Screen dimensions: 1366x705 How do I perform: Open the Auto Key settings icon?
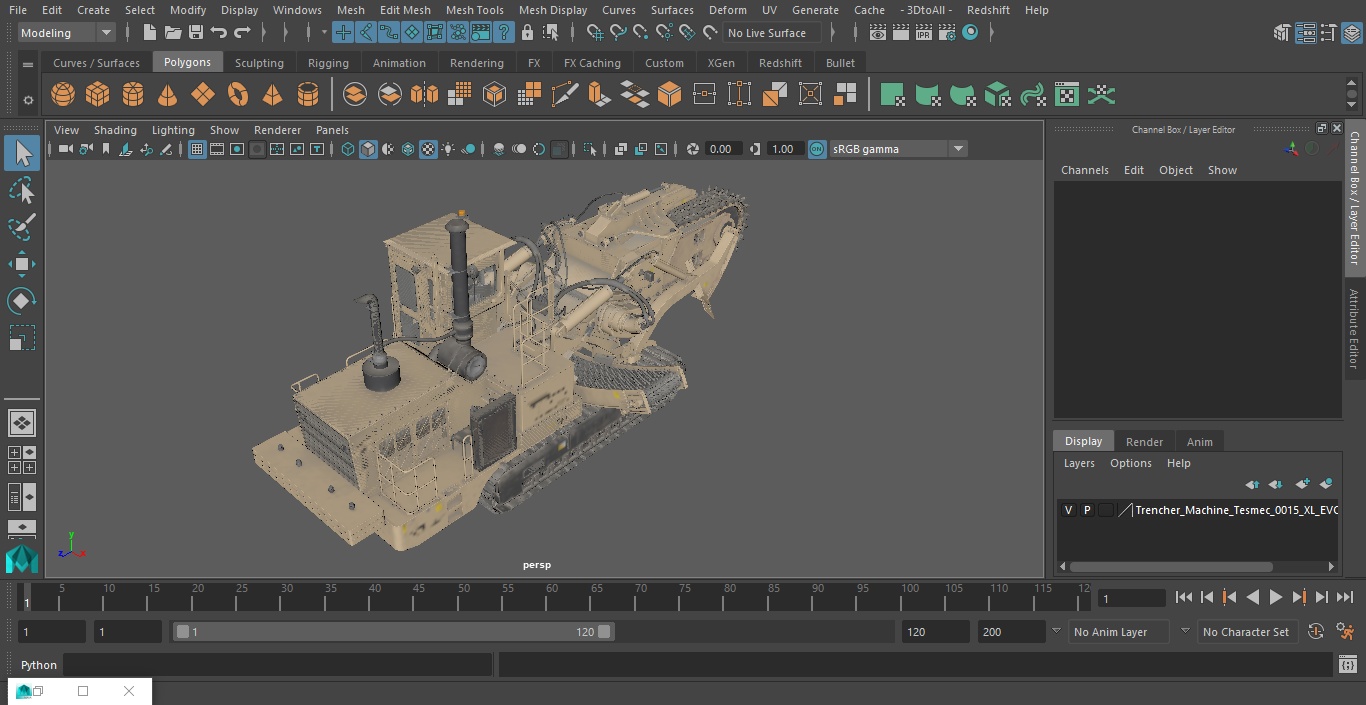(x=1316, y=632)
